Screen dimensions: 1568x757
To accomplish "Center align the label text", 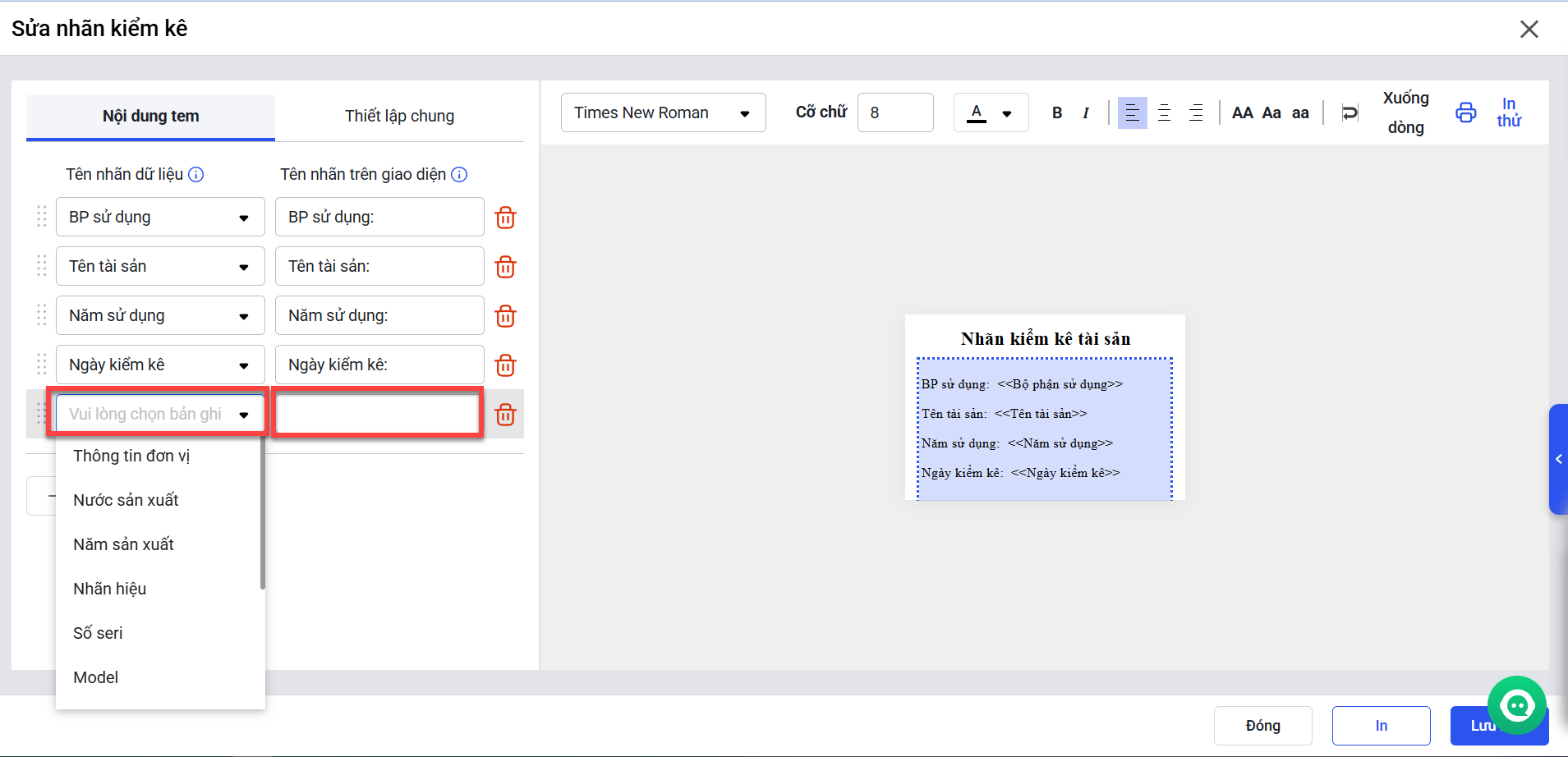I will click(1164, 113).
